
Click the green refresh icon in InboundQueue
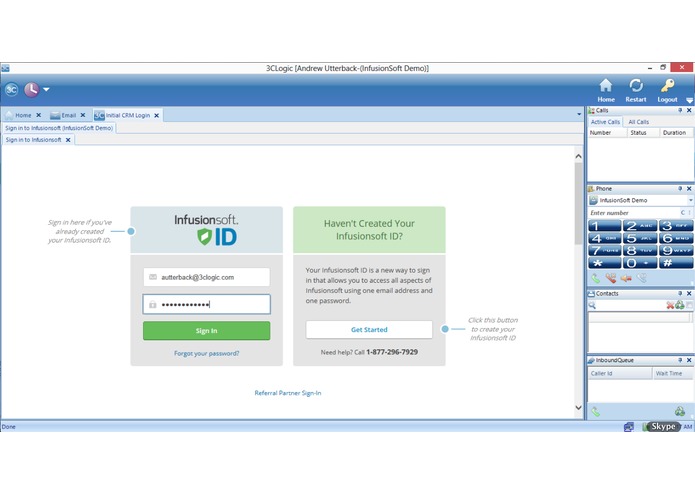coord(680,412)
